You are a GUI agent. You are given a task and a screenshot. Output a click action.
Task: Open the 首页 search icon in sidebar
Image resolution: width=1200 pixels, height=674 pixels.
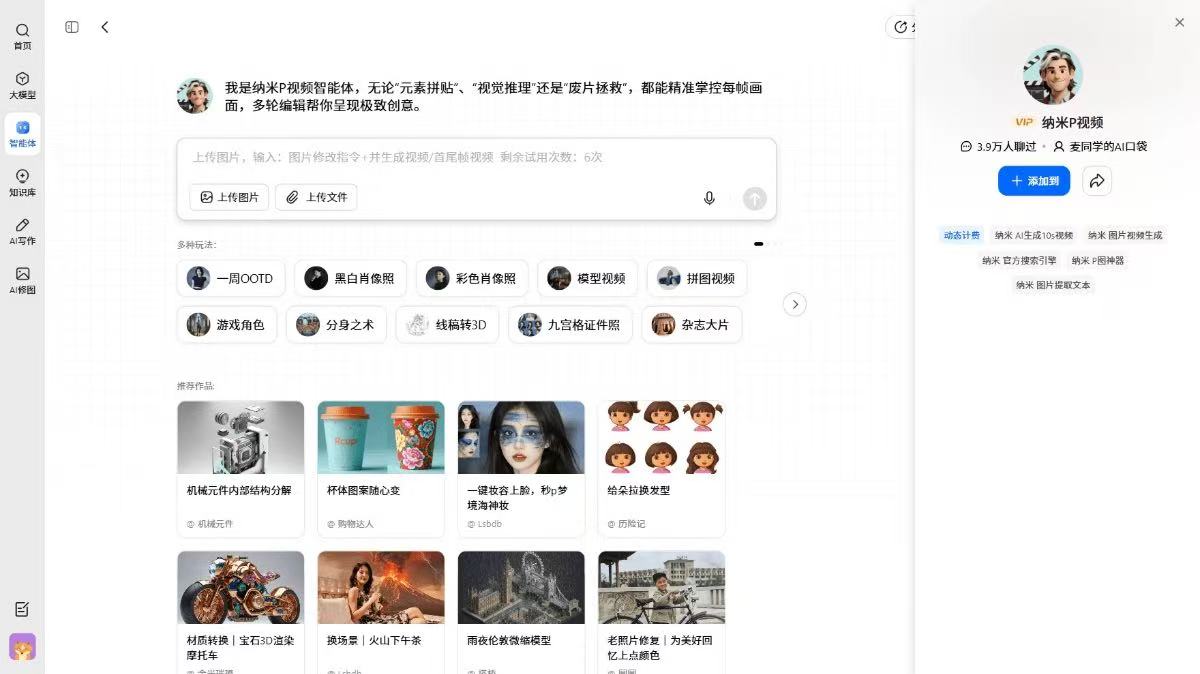pyautogui.click(x=22, y=36)
